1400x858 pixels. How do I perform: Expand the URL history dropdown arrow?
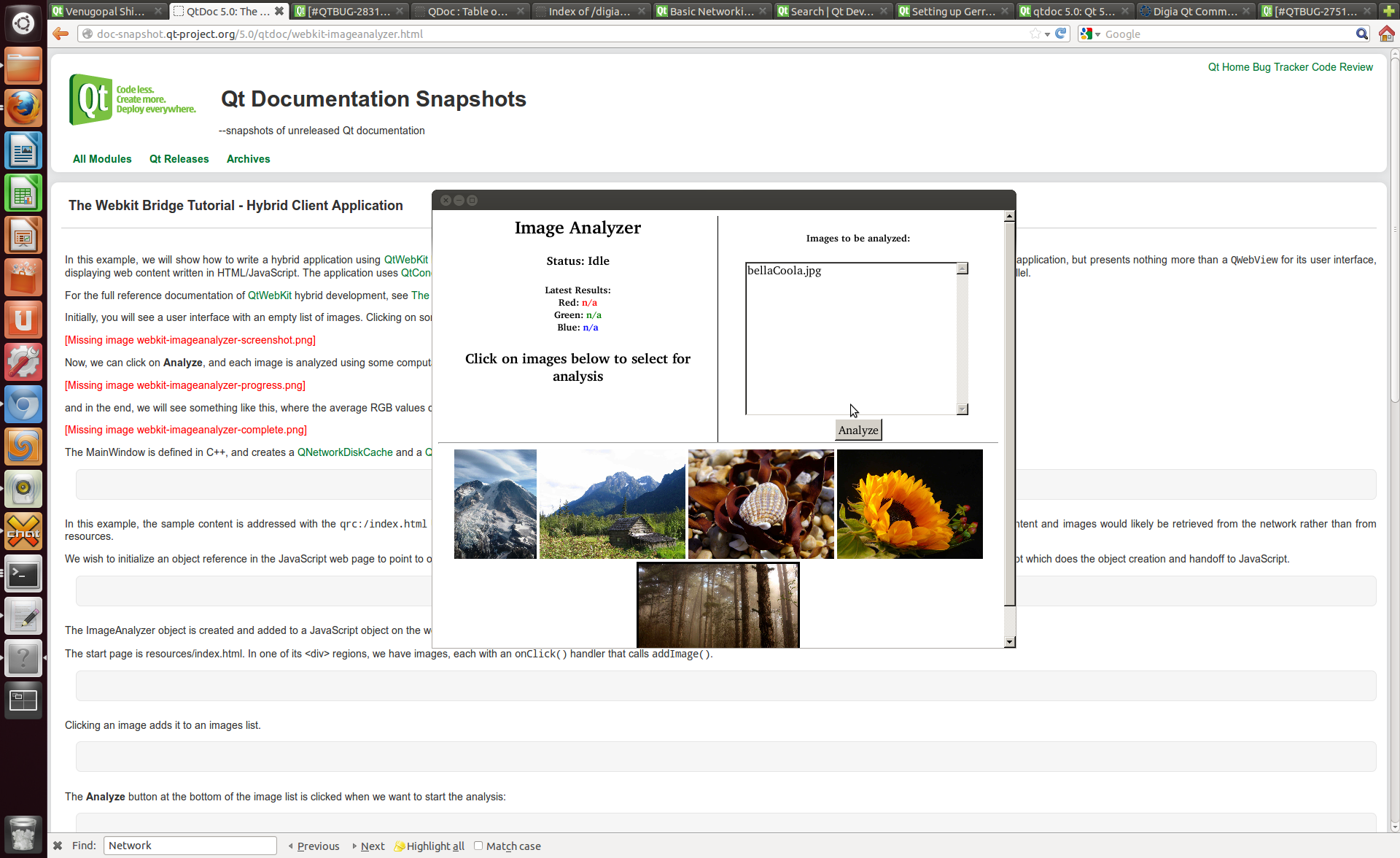click(1047, 34)
